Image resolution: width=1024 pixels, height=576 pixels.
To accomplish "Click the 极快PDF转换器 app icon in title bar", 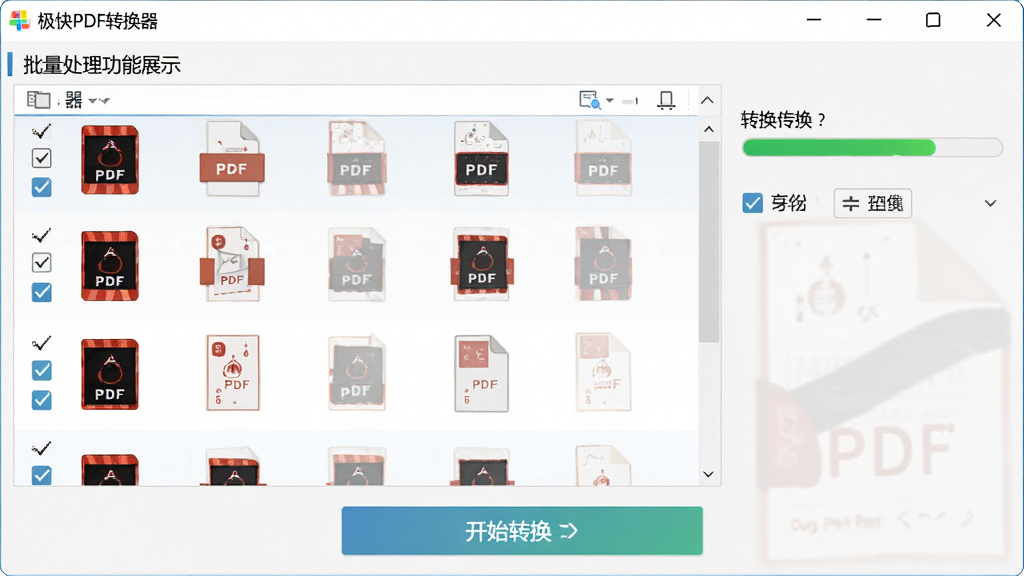I will coord(20,21).
